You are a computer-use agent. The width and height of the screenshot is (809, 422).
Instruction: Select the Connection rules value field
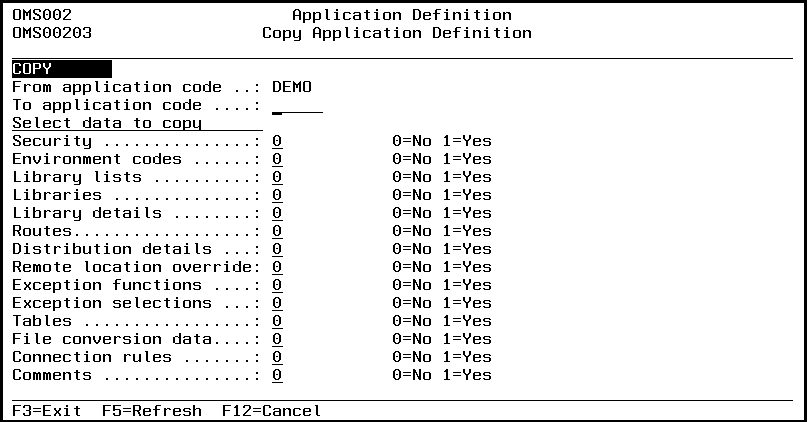click(277, 357)
